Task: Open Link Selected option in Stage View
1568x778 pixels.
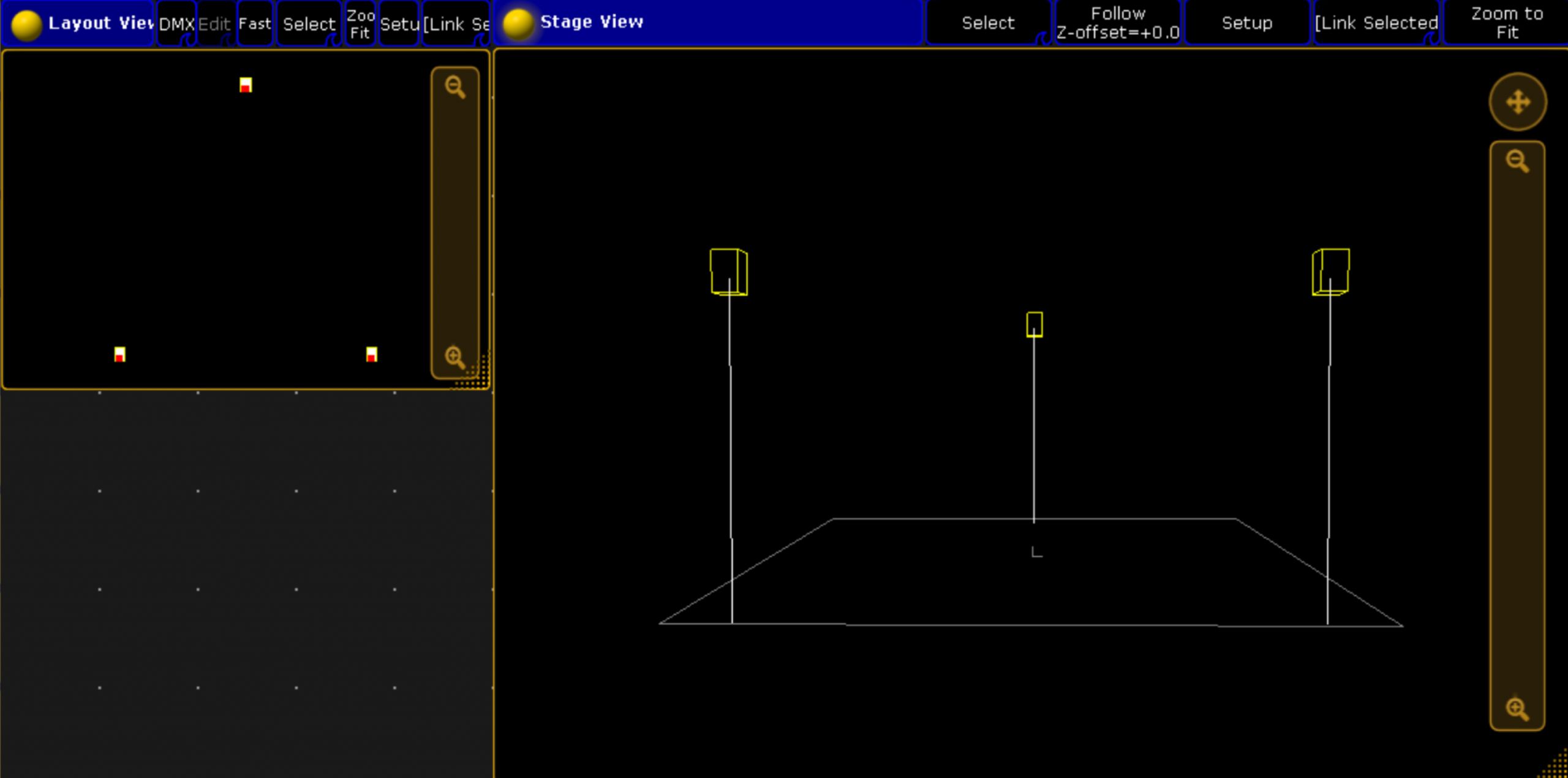Action: tap(1376, 23)
